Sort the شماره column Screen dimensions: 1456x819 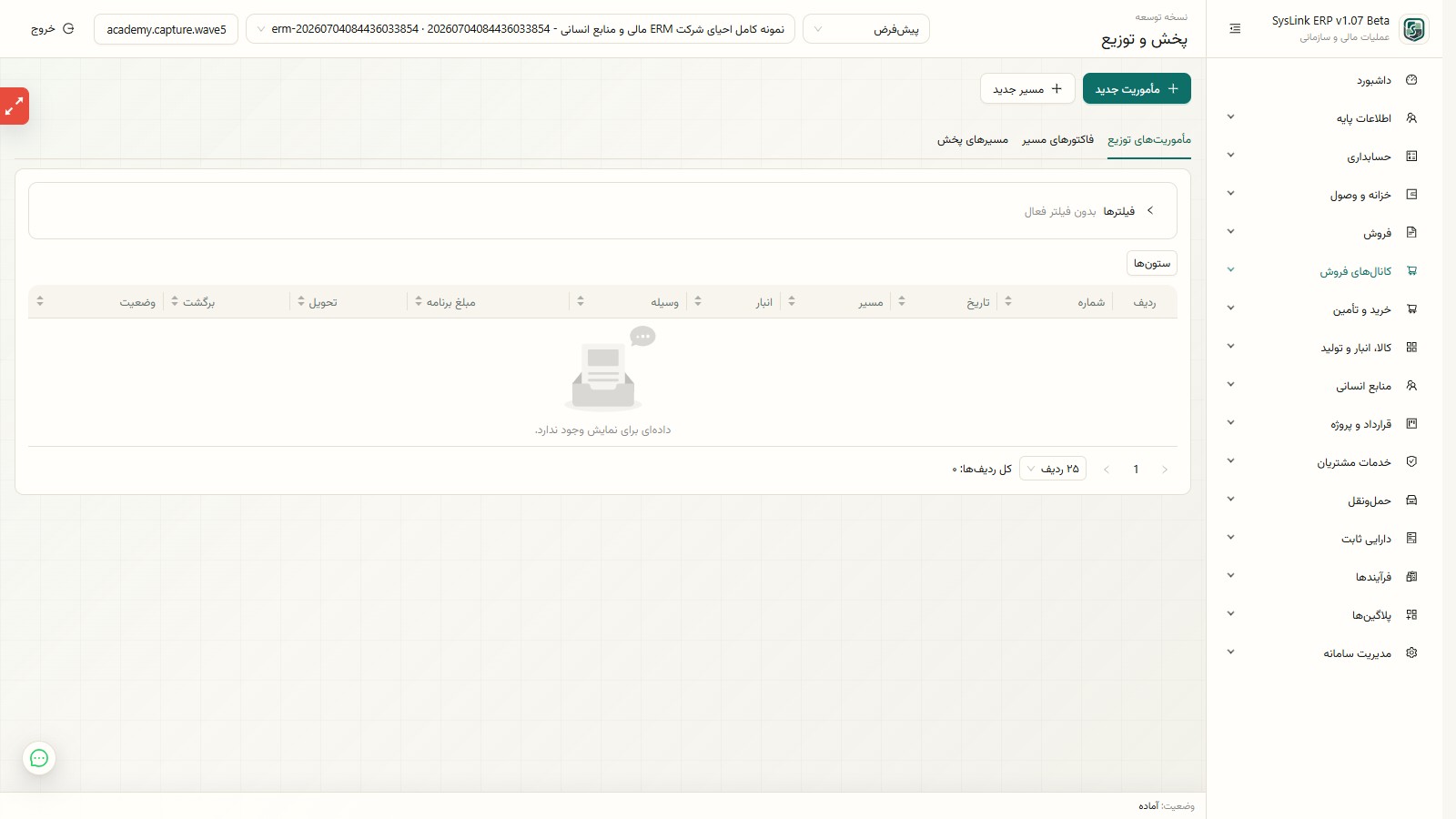[1008, 301]
